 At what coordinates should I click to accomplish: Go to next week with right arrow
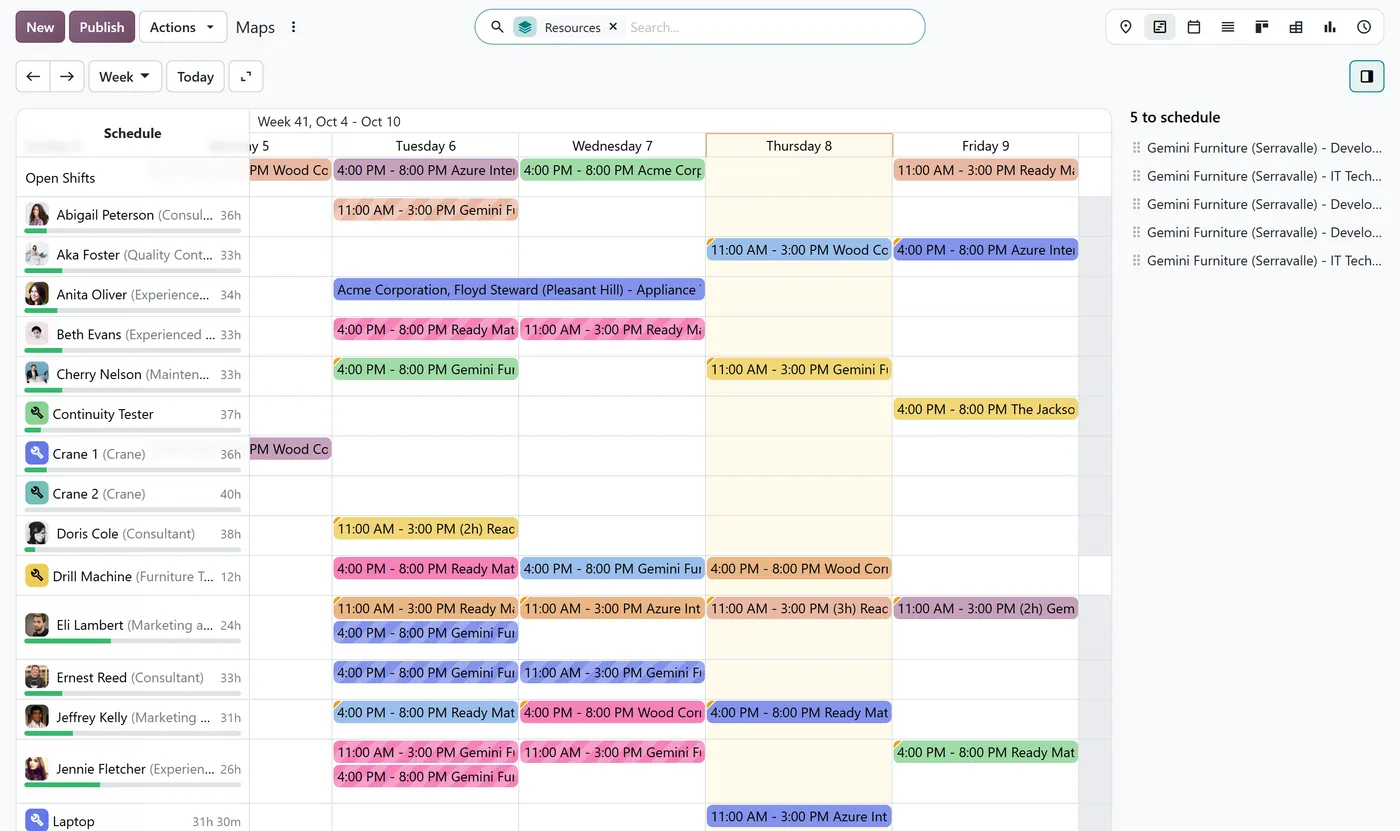click(67, 76)
